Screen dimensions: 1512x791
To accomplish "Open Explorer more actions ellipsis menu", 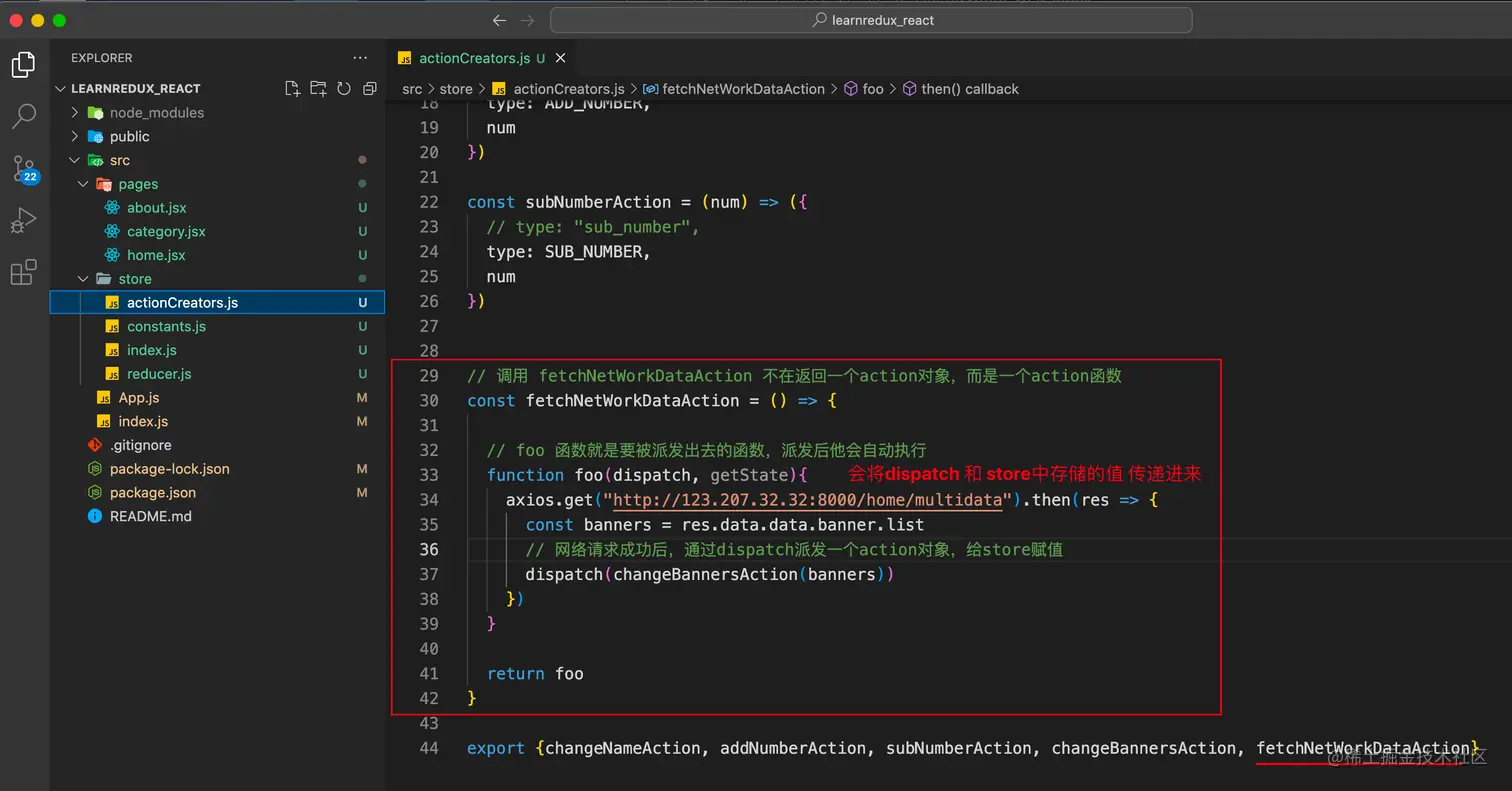I will tap(360, 58).
